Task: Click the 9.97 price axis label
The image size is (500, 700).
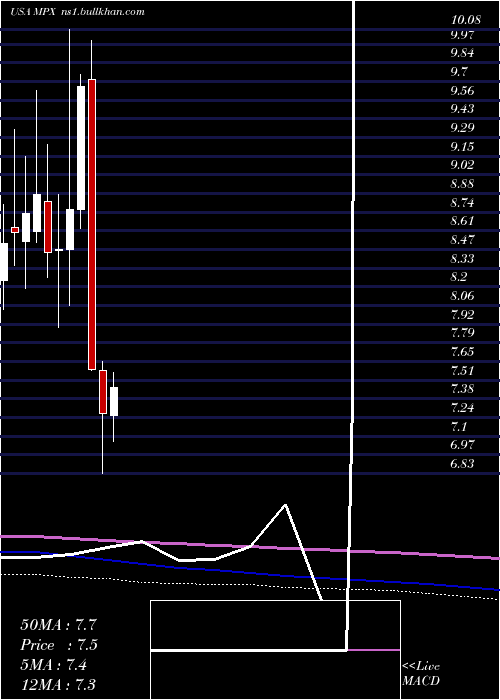Action: (462, 34)
